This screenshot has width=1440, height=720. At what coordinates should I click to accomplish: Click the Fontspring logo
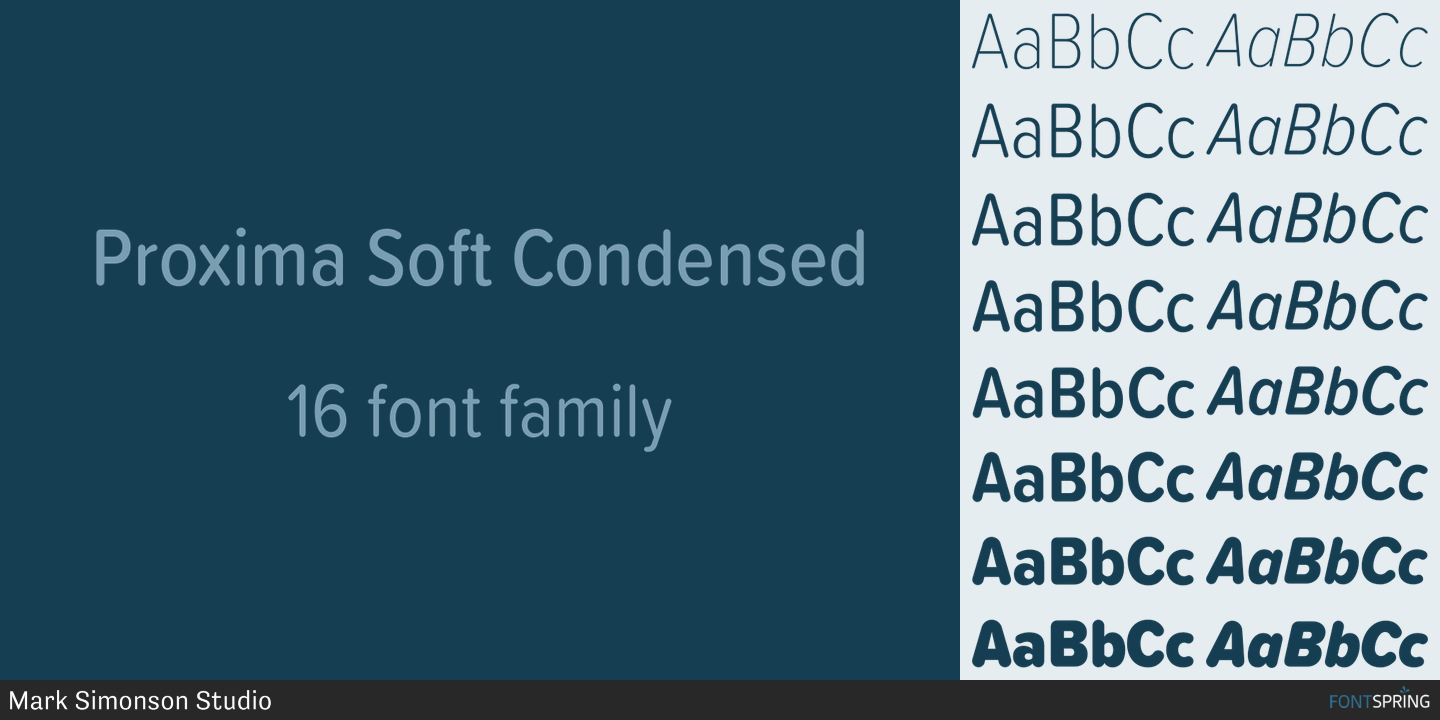click(x=1379, y=700)
